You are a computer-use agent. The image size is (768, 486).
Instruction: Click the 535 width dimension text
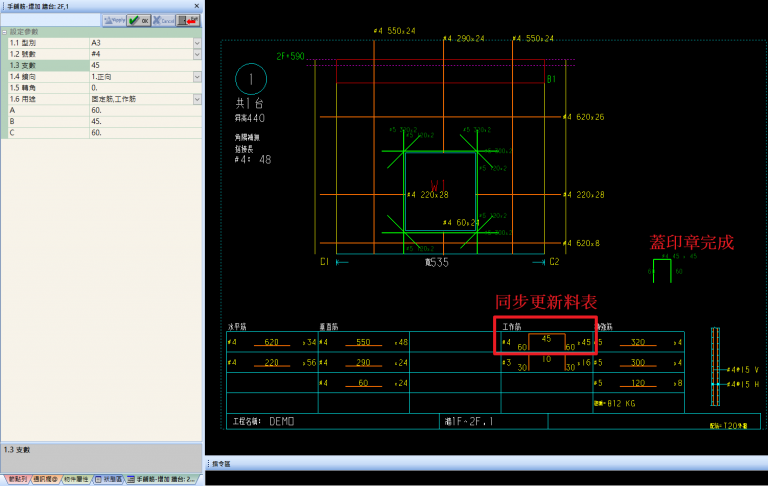pos(437,263)
